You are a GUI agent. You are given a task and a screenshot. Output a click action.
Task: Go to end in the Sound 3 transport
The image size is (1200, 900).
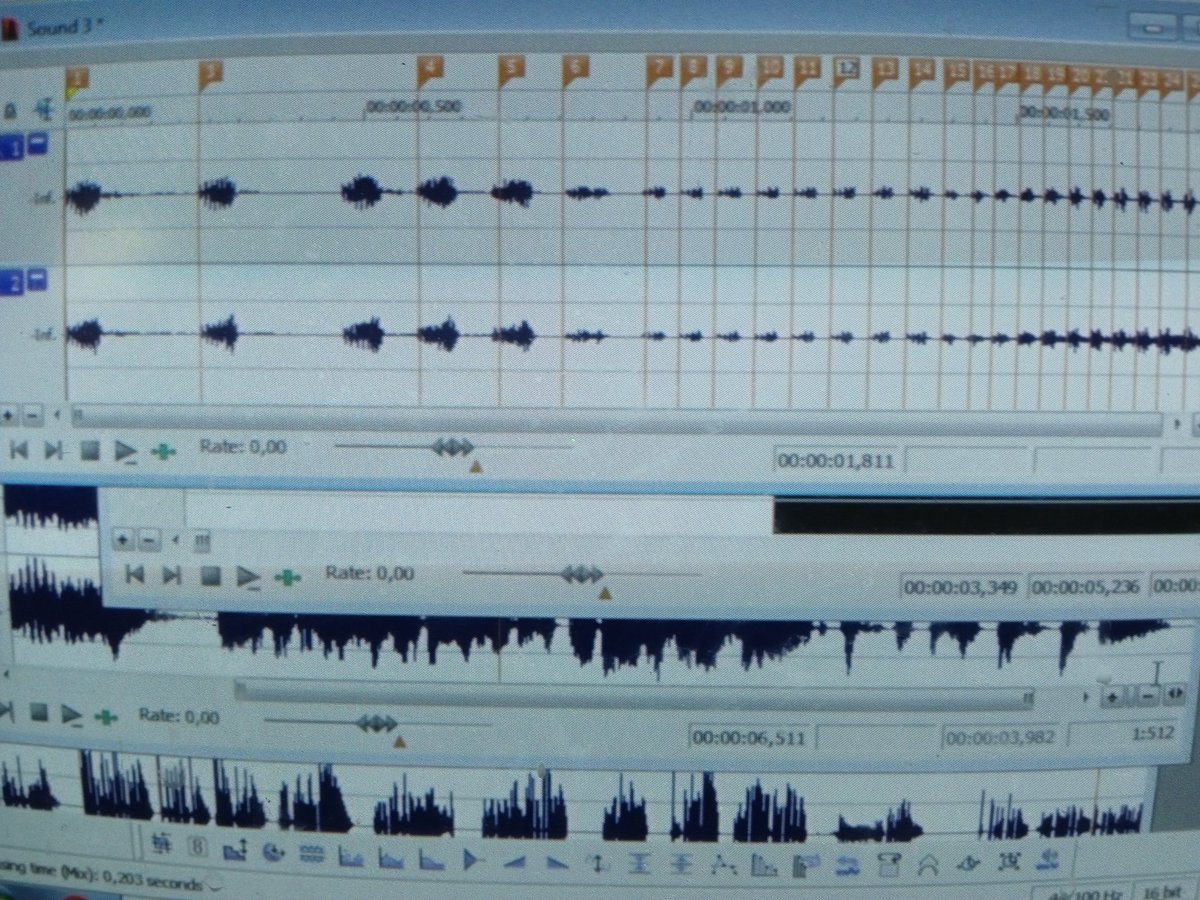[54, 450]
